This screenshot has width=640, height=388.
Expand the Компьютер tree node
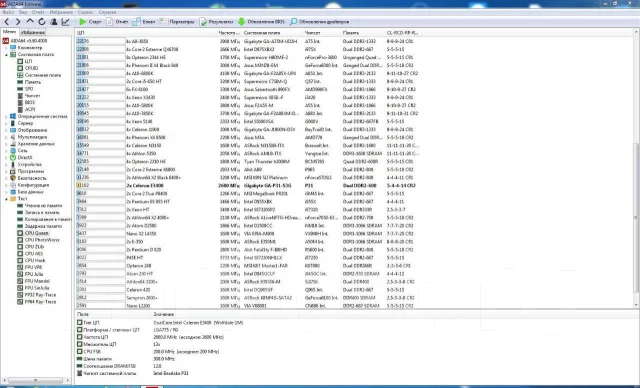(x=6, y=48)
